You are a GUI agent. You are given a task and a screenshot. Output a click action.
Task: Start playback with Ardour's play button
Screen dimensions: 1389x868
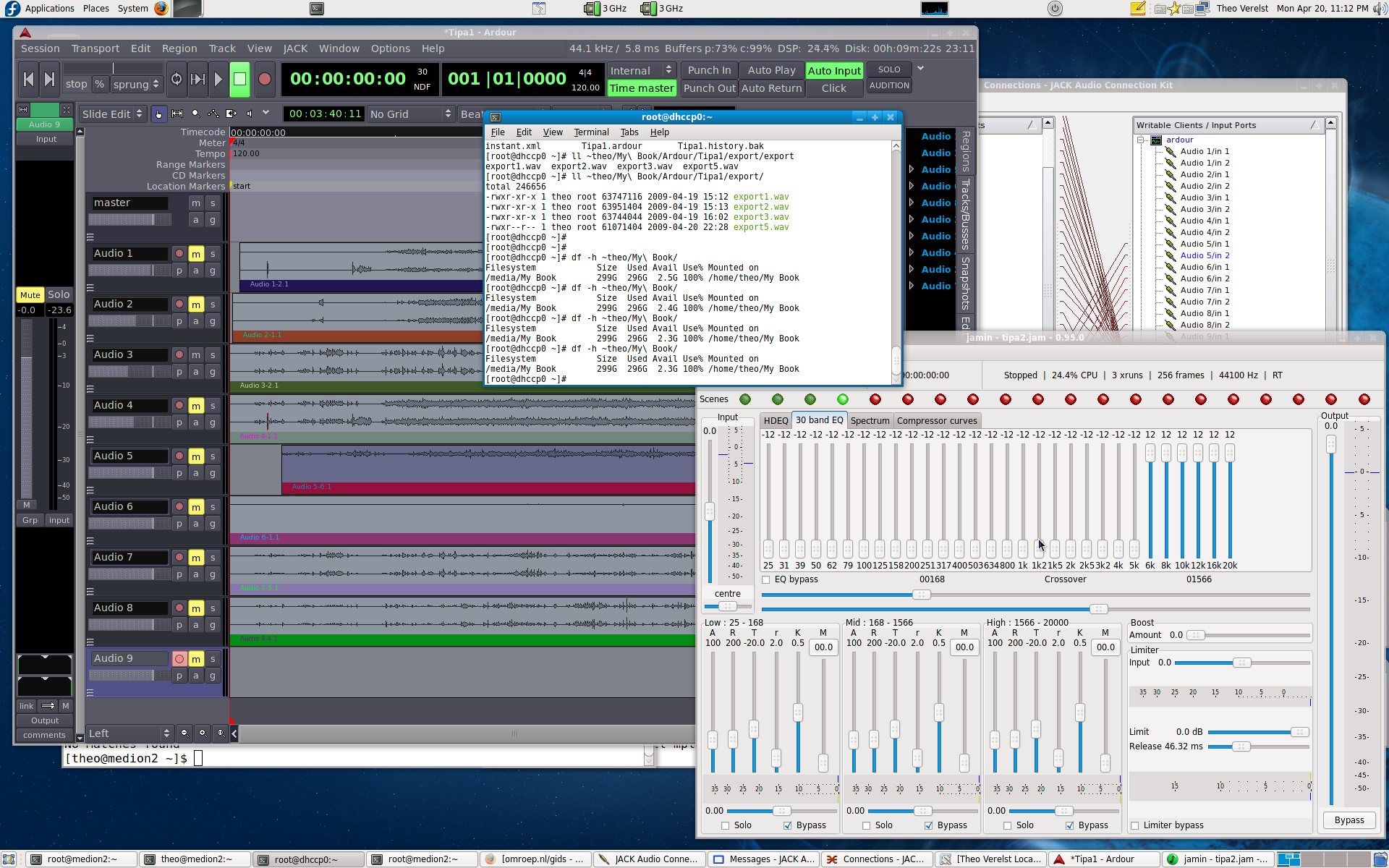tap(218, 79)
